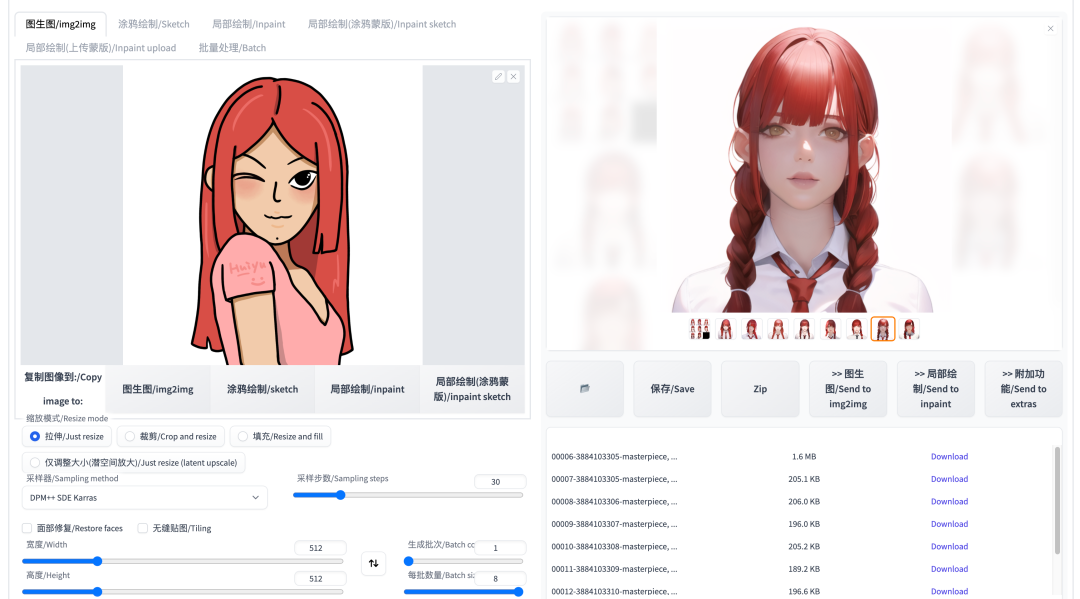Viewport: 1080px width, 599px height.
Task: Select the first grid thumbnail in gallery strip
Action: tap(700, 329)
